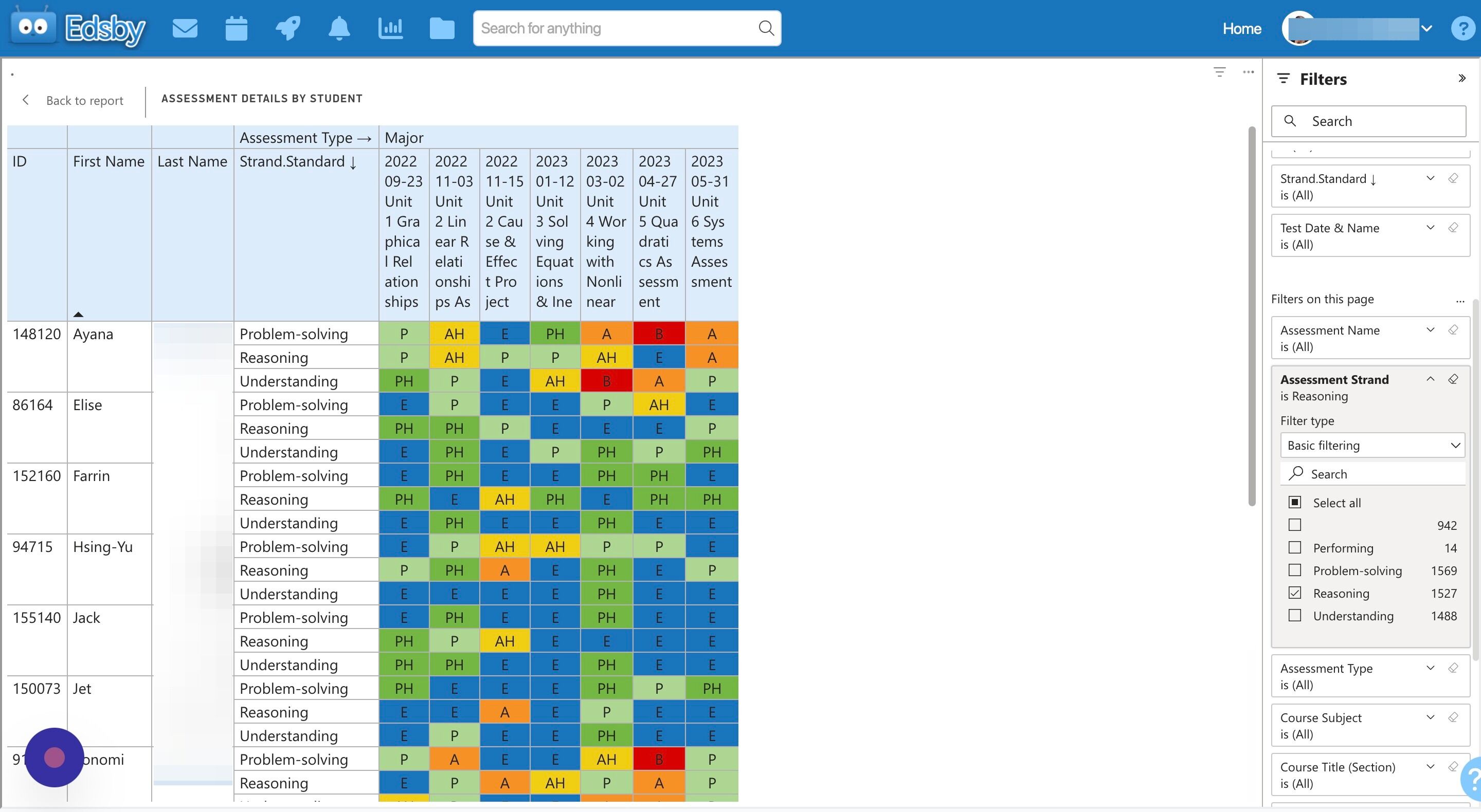Click the user profile avatar
Screen dimensions: 1481x812
pos(1299,28)
